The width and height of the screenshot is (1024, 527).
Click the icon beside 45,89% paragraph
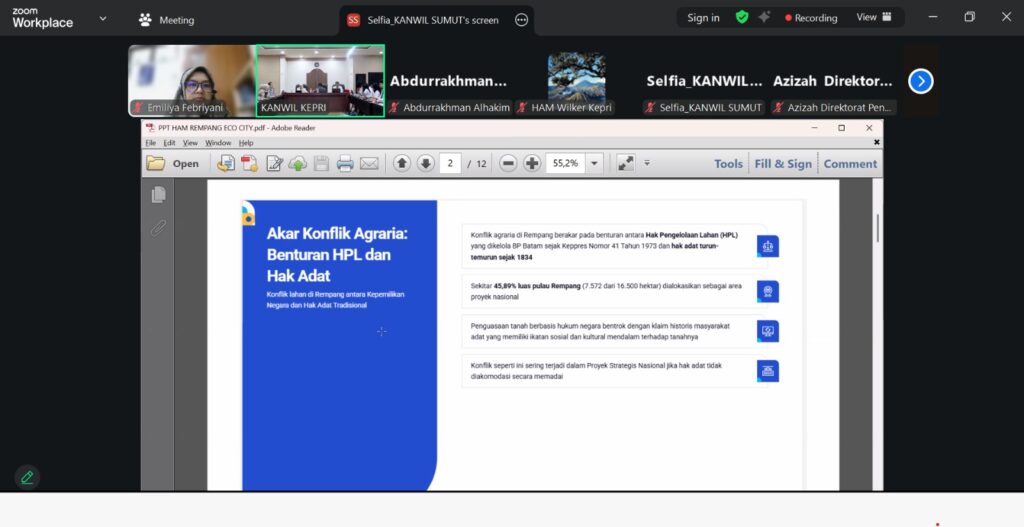tap(768, 291)
